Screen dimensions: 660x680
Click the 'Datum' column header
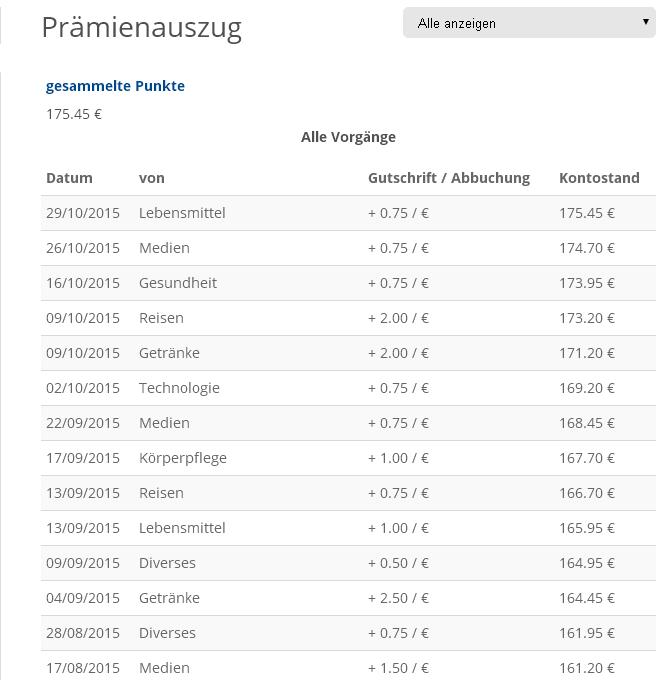tap(69, 178)
